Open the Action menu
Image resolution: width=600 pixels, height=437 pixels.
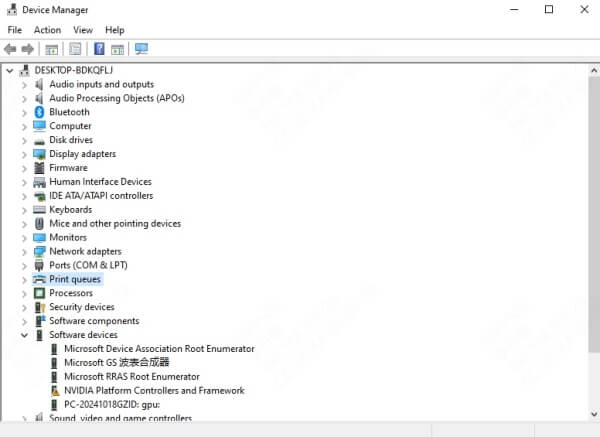coord(47,30)
